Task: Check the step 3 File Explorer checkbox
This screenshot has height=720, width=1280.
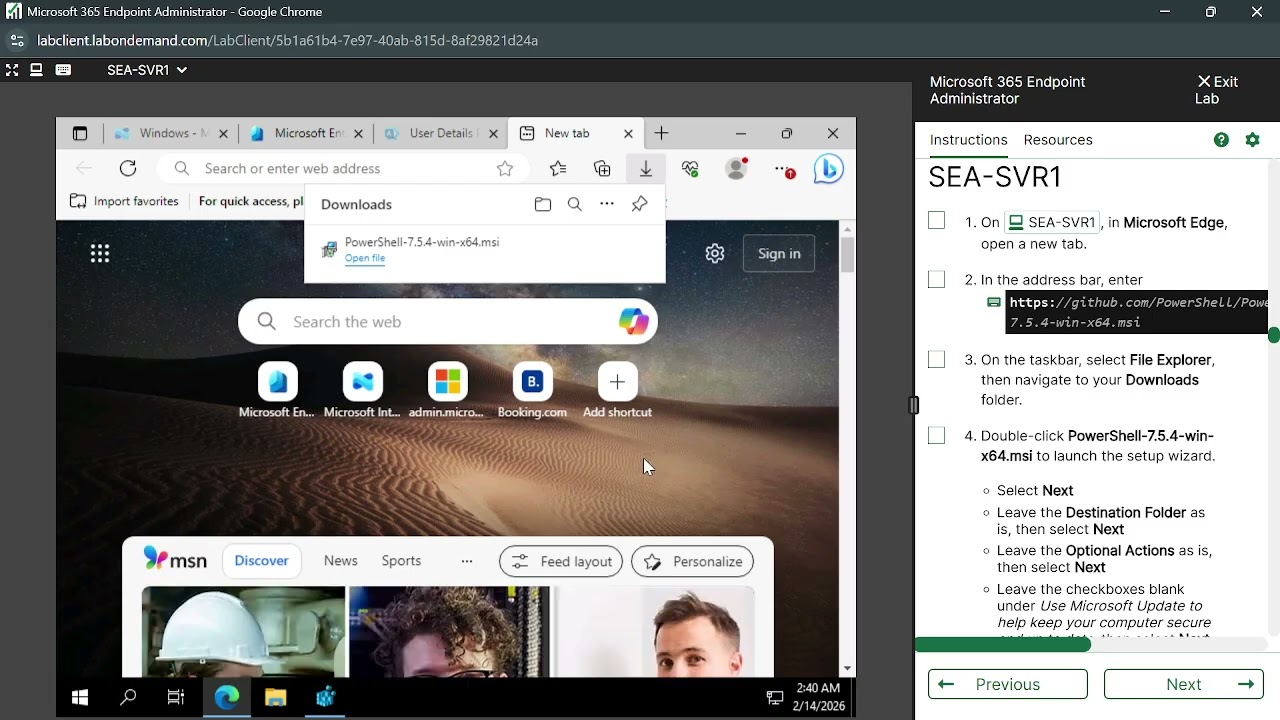Action: pos(936,358)
